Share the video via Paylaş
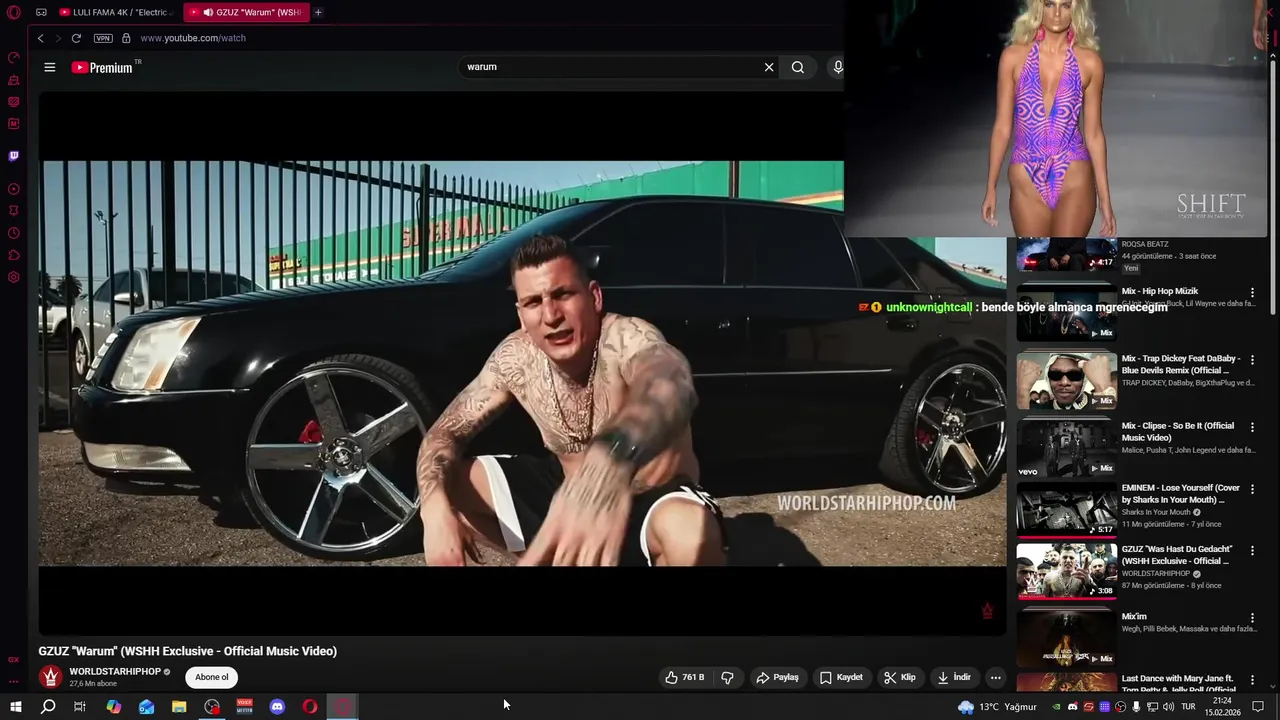Screen dimensions: 1280x720 click(777, 677)
